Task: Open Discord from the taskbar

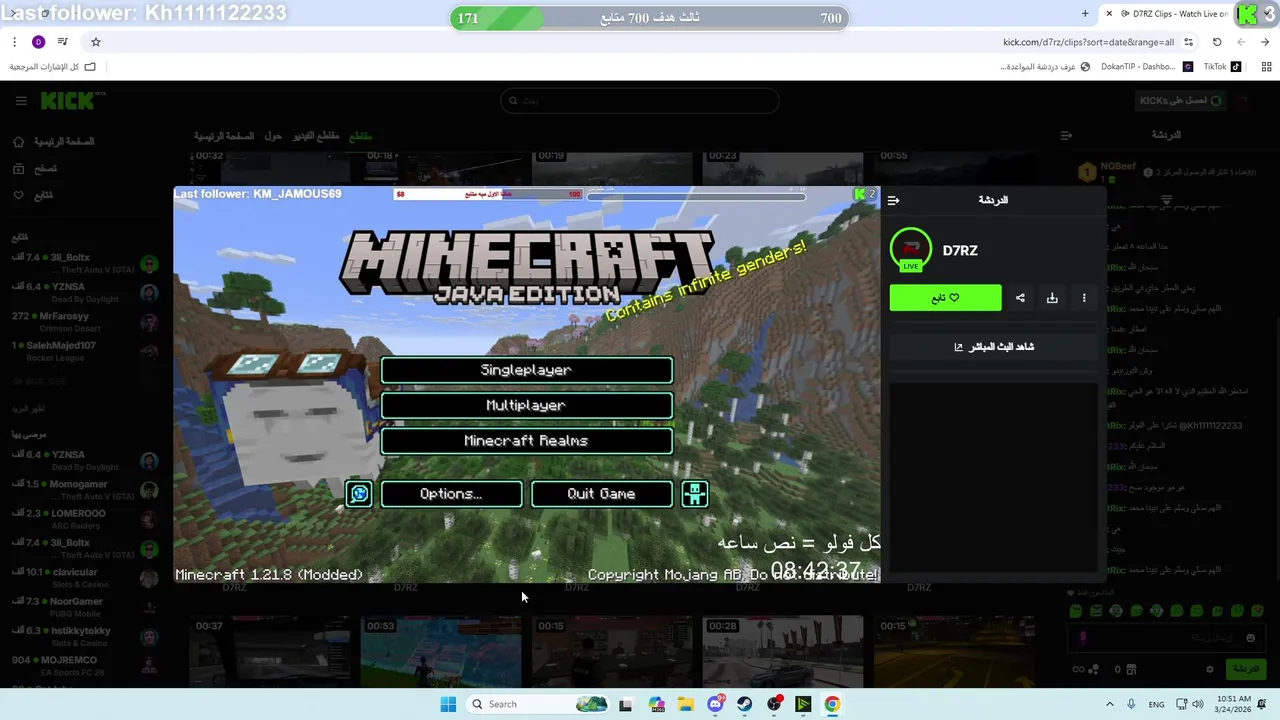Action: (x=715, y=704)
